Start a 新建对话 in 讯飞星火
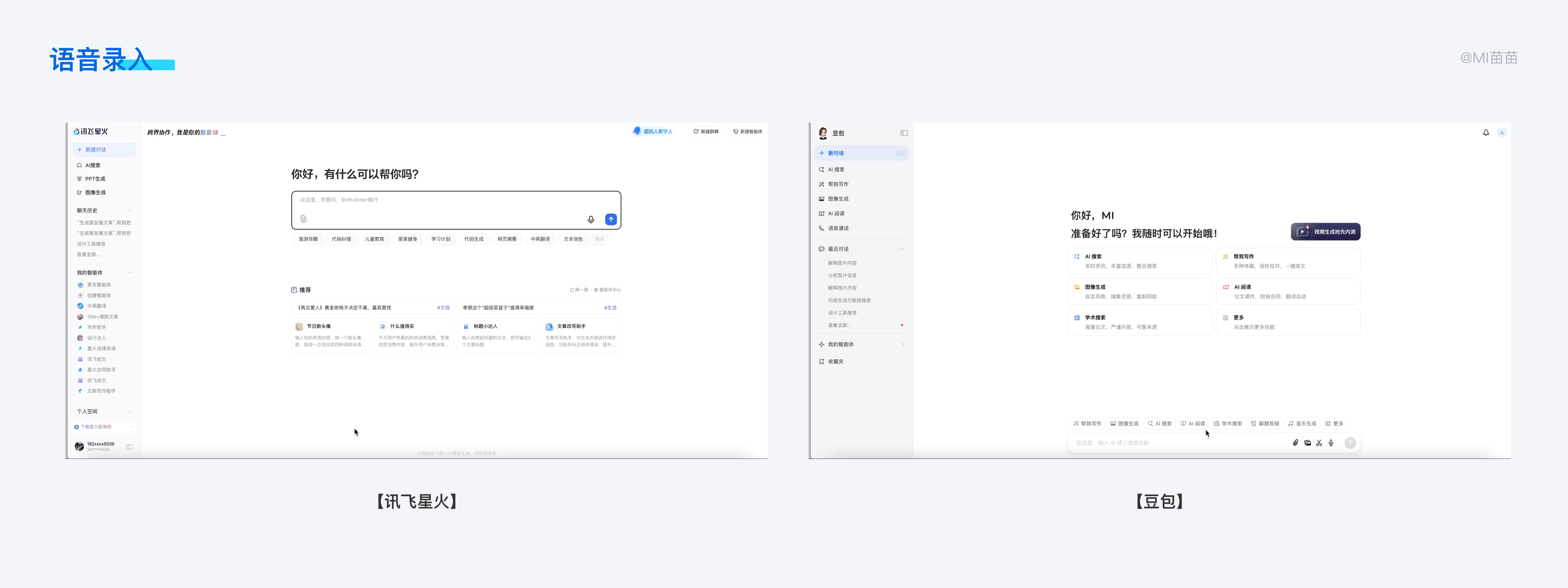The width and height of the screenshot is (1568, 588). coord(104,150)
